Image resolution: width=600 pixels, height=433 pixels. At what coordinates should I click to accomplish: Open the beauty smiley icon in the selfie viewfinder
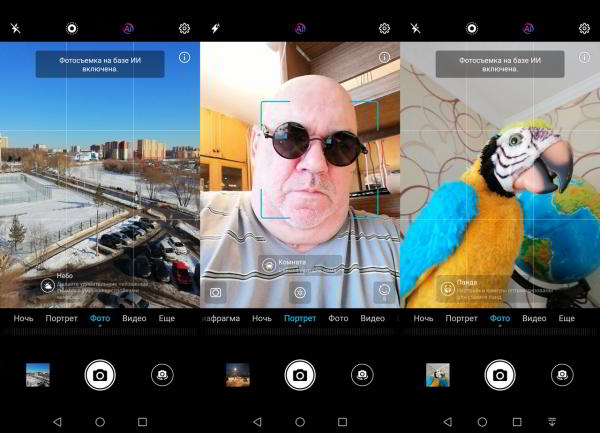(x=382, y=291)
